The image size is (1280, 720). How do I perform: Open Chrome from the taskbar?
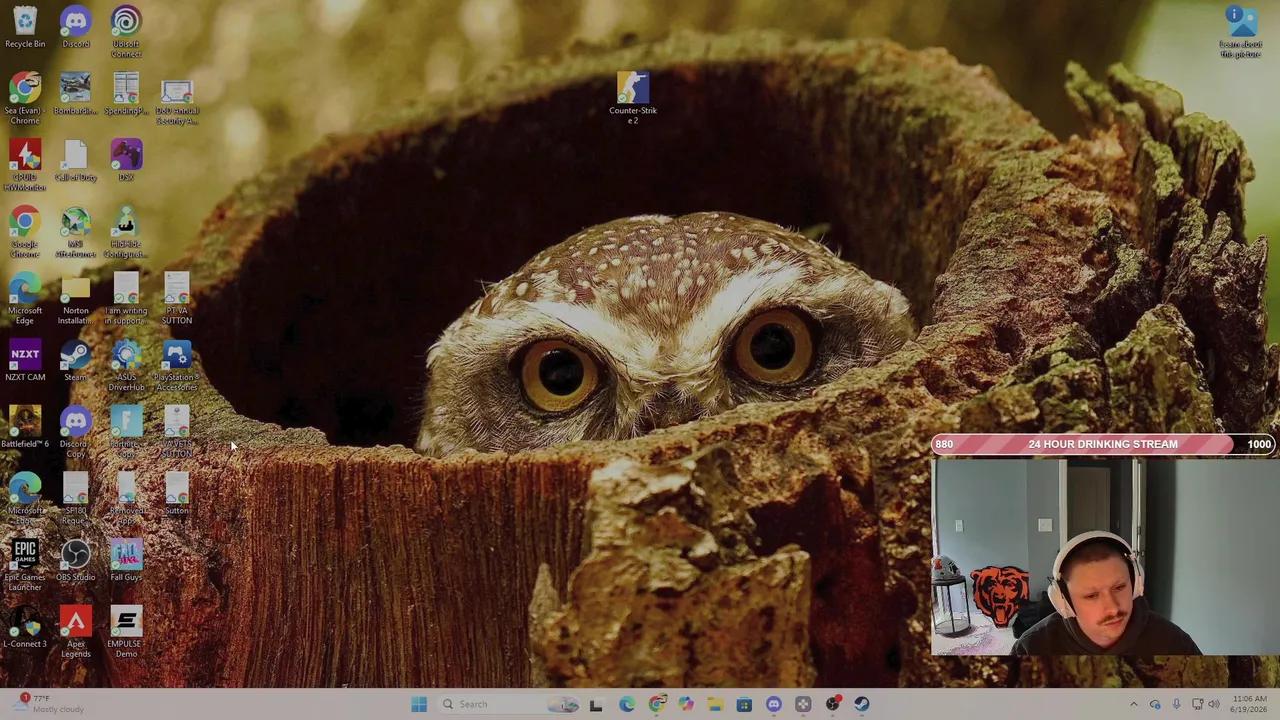[656, 704]
